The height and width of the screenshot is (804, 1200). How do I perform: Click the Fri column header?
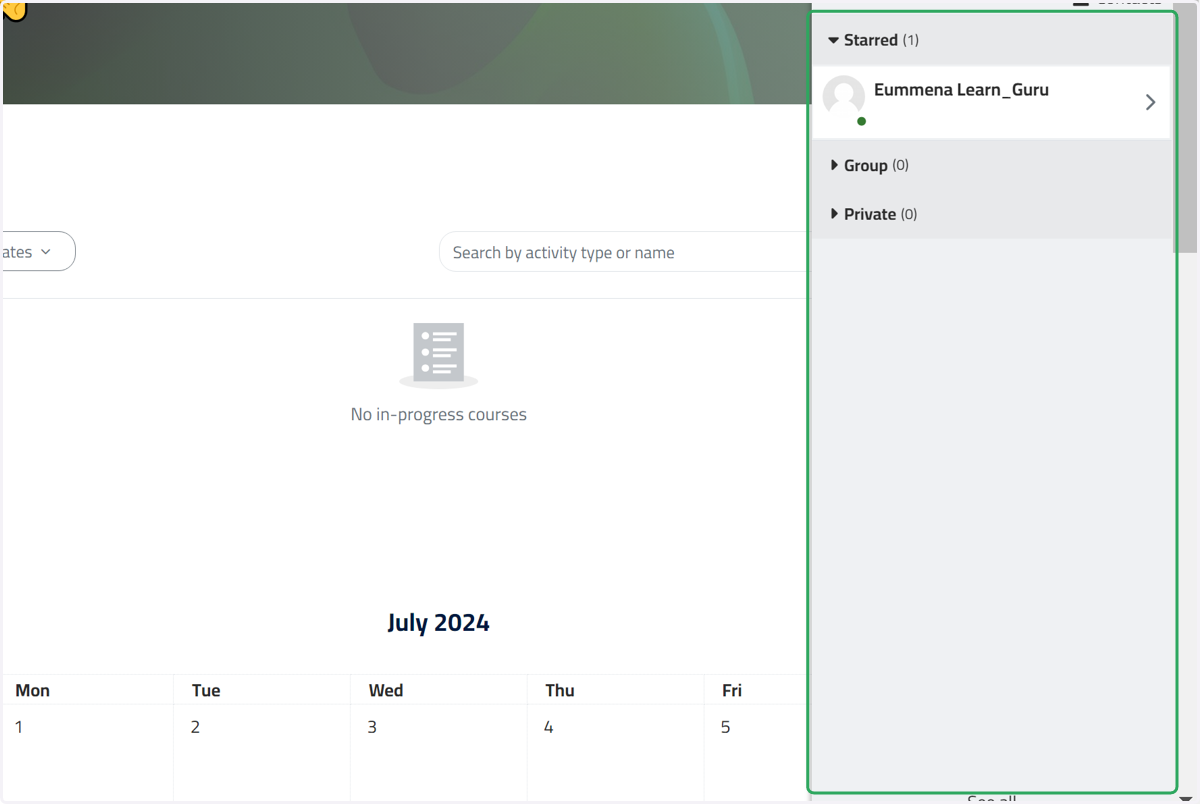[732, 690]
